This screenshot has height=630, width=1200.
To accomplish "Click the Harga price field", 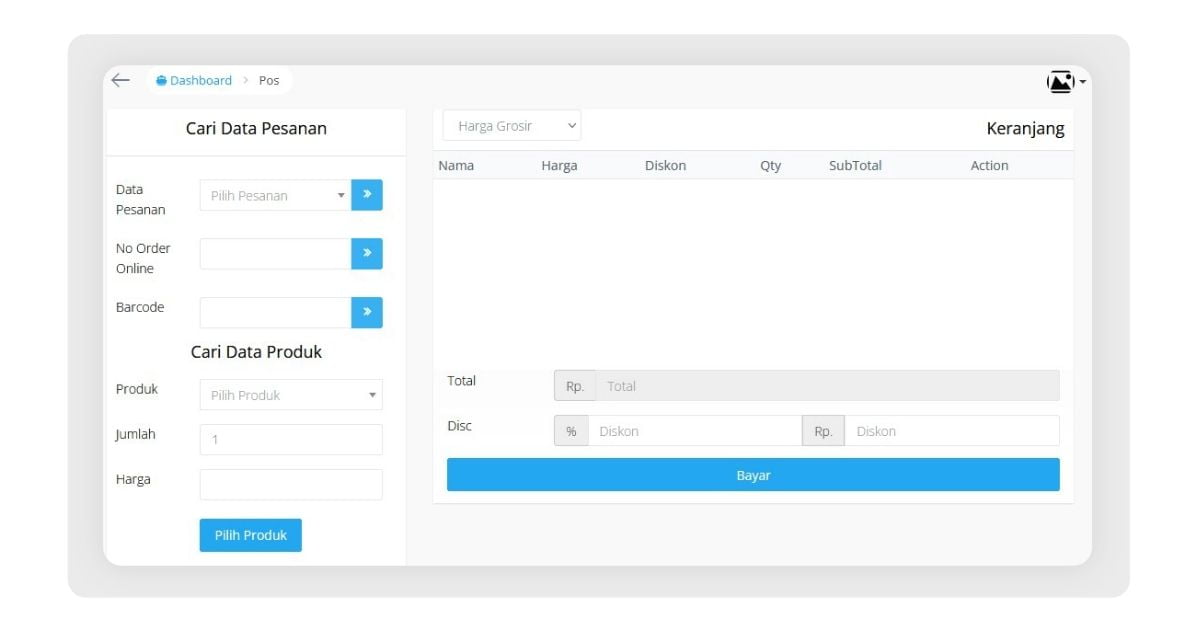I will pyautogui.click(x=291, y=484).
